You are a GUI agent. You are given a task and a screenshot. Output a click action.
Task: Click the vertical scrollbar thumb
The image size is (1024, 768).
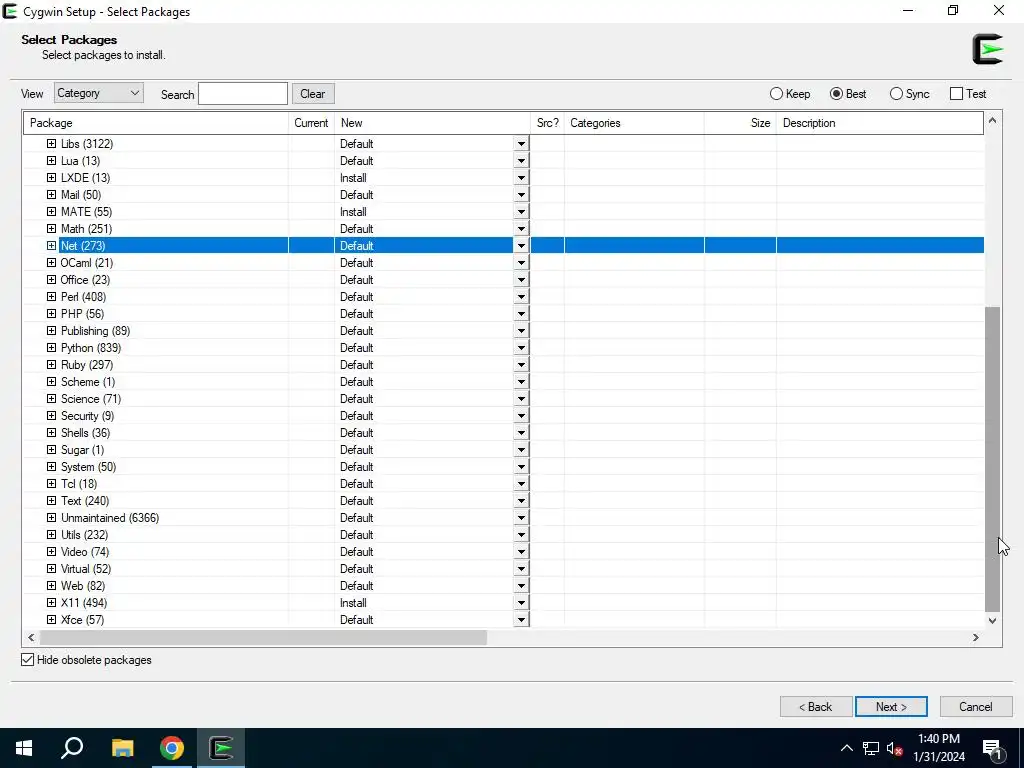(993, 459)
